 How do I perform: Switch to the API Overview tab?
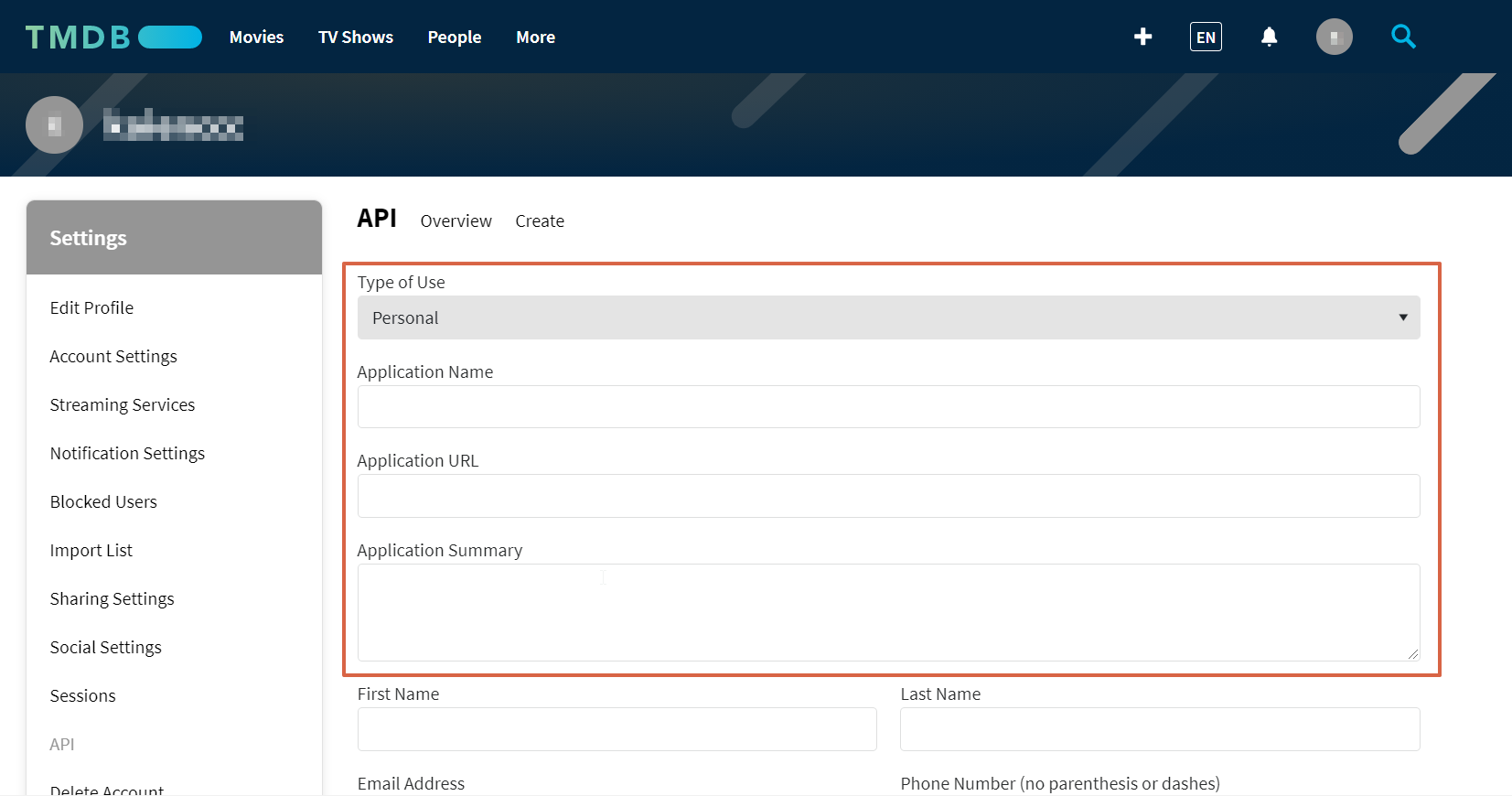[x=456, y=221]
